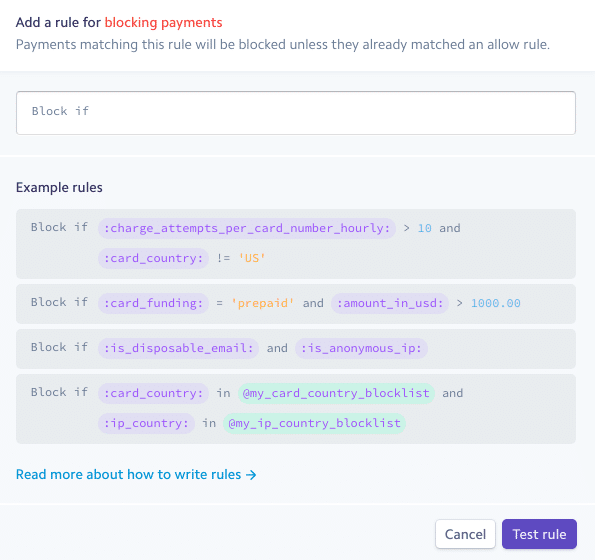This screenshot has width=595, height=560.
Task: Click the first :card_country: tag near 'US'
Action: point(153,258)
